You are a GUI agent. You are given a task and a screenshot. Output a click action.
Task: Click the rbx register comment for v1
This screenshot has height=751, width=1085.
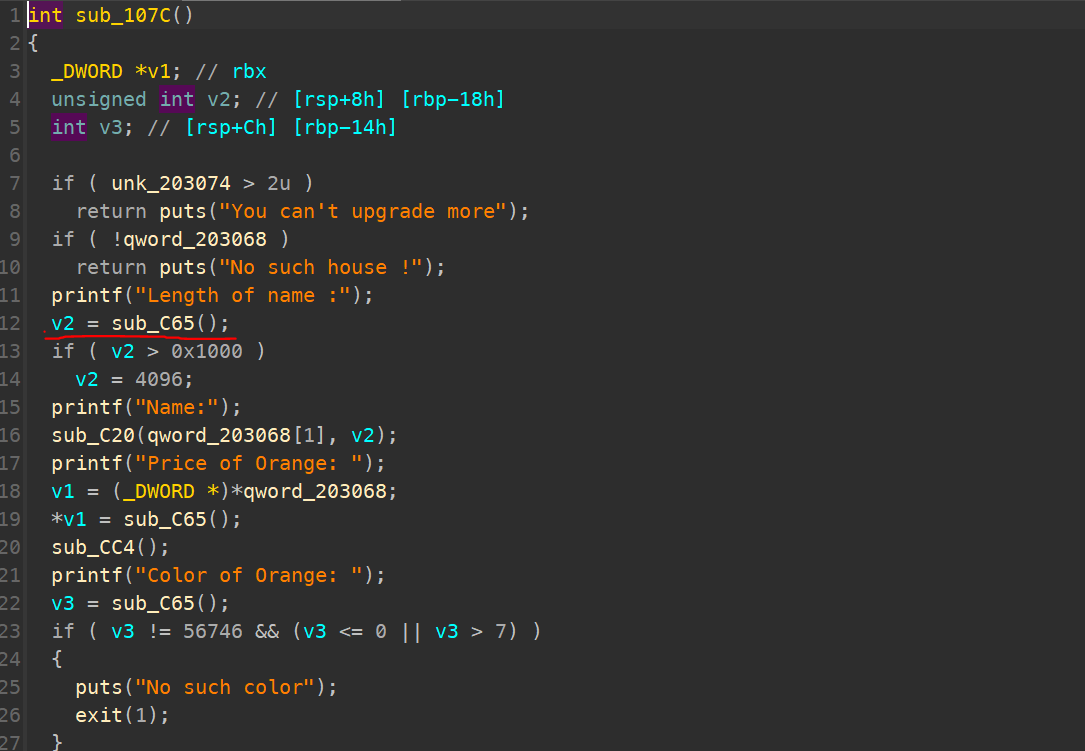point(249,71)
